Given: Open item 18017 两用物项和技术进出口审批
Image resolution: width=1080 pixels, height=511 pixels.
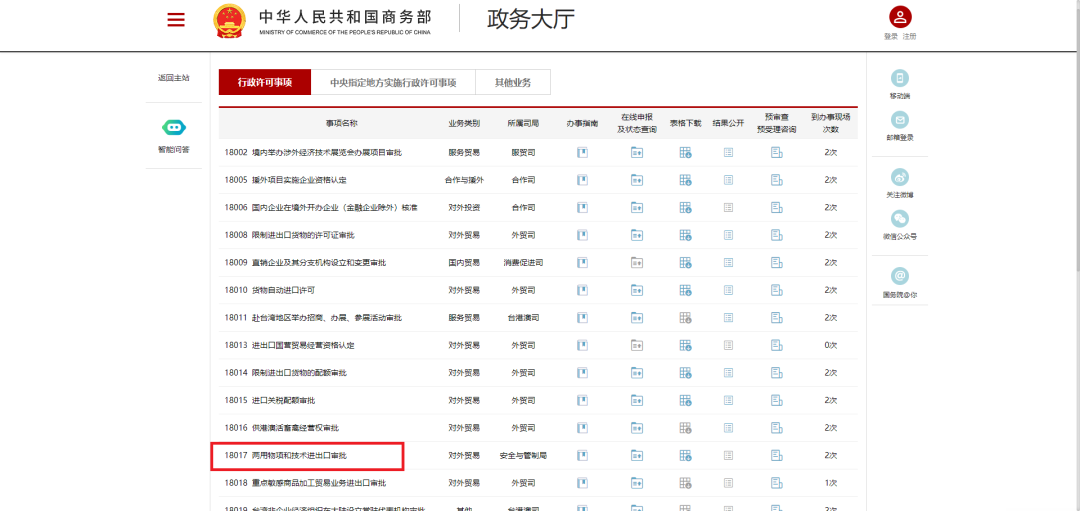Looking at the screenshot, I should (x=299, y=455).
